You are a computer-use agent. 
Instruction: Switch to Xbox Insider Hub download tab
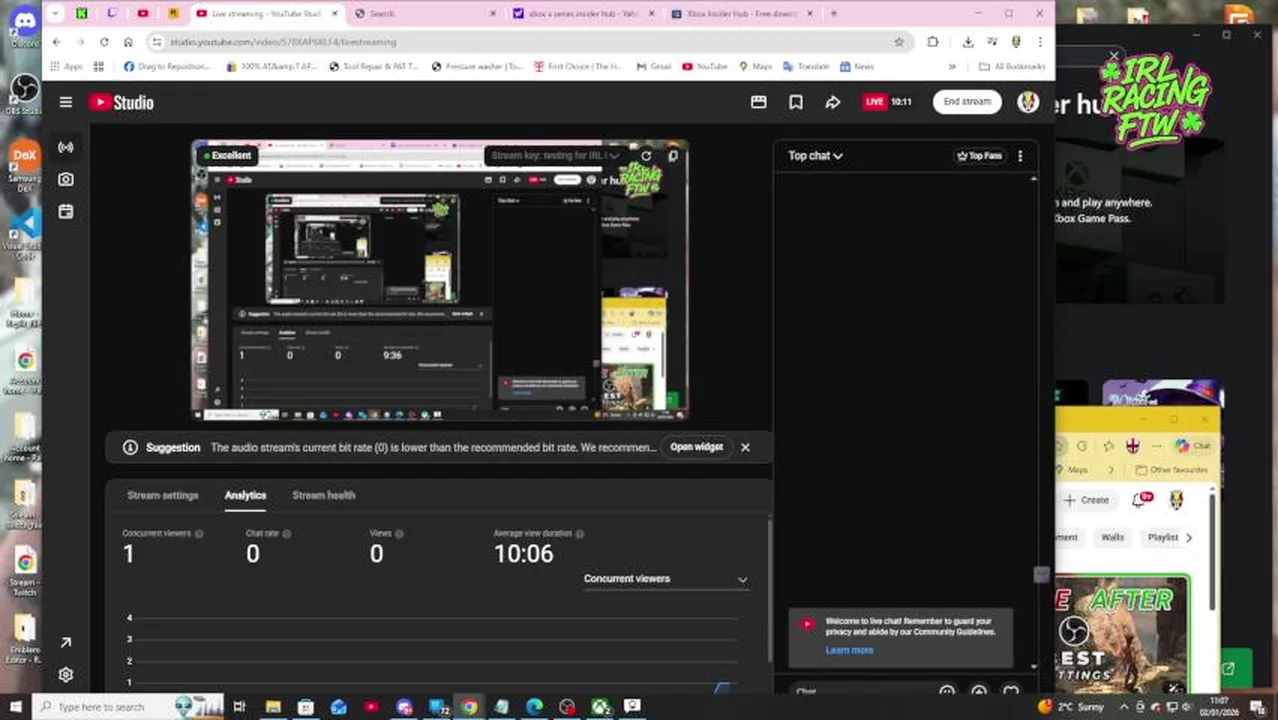tap(741, 14)
